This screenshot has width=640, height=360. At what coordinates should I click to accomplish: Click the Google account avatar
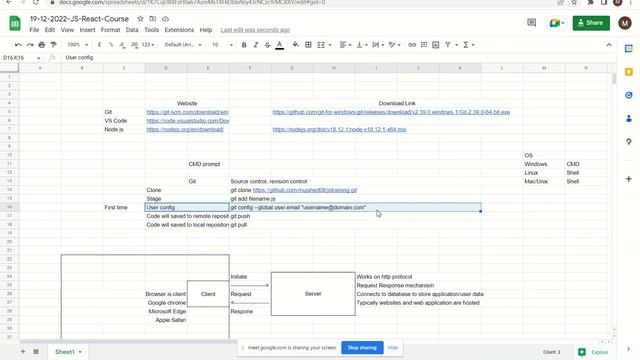624,23
